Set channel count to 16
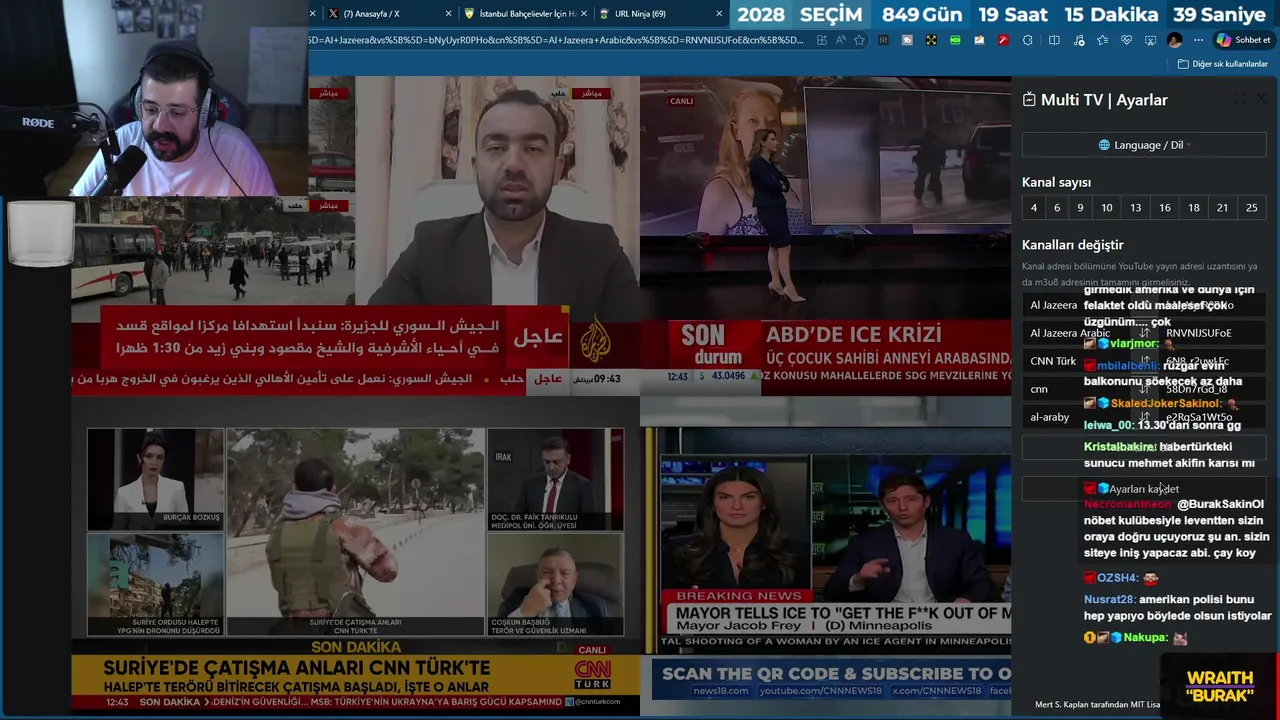The width and height of the screenshot is (1280, 720). (x=1165, y=208)
